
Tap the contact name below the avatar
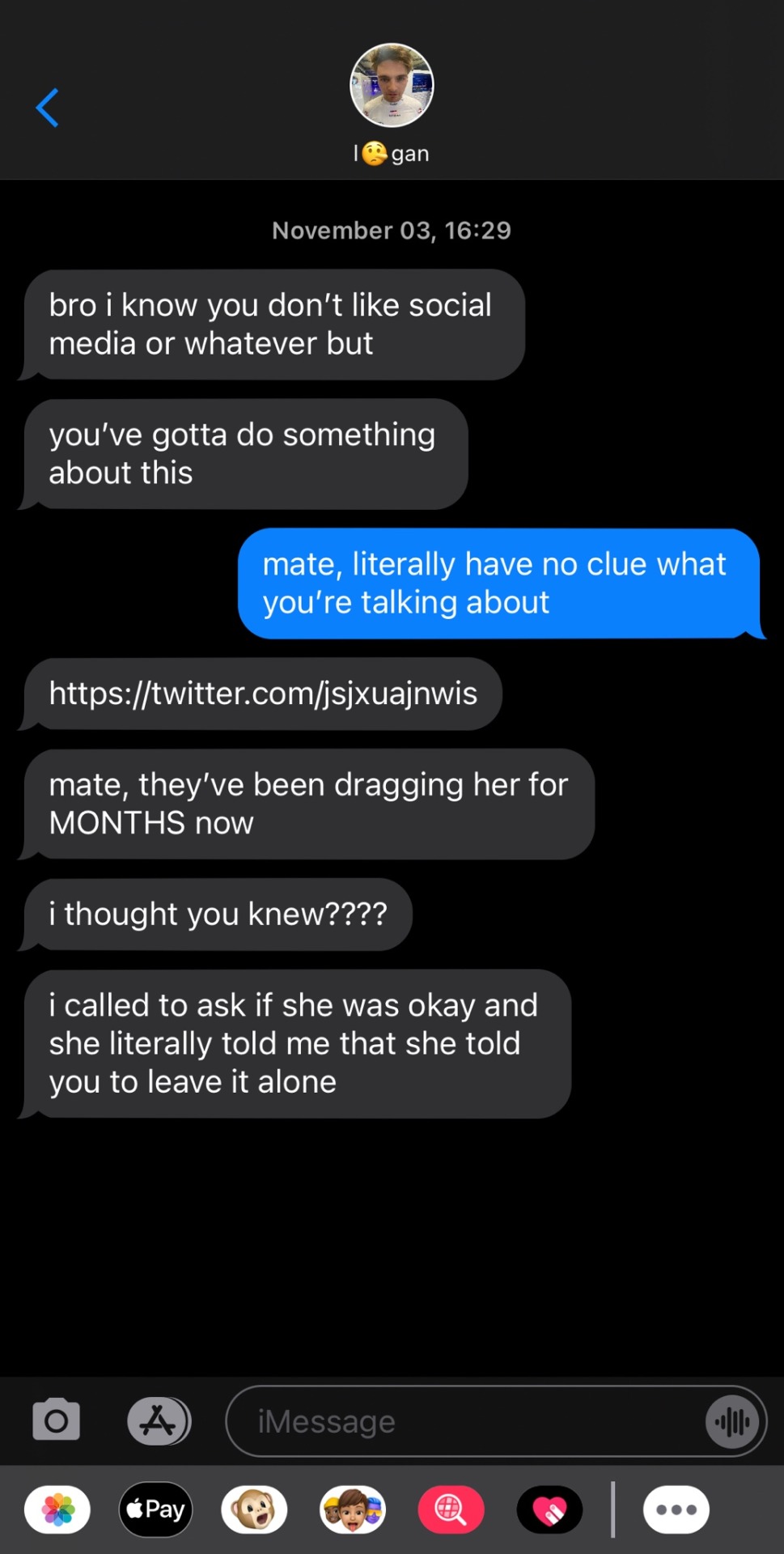[392, 153]
